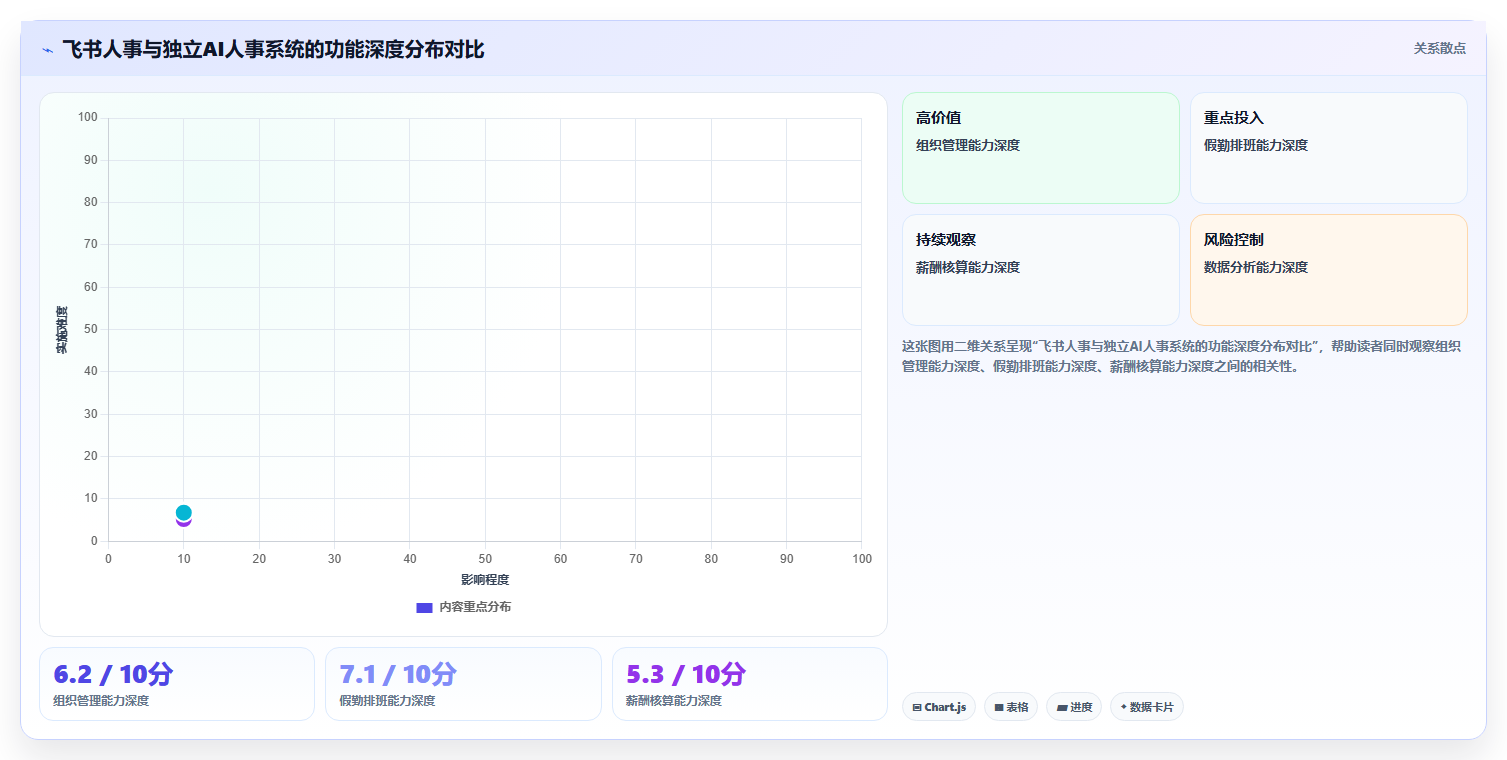Click the 假勤排班能力深度 label under the 7.1 score

point(387,701)
